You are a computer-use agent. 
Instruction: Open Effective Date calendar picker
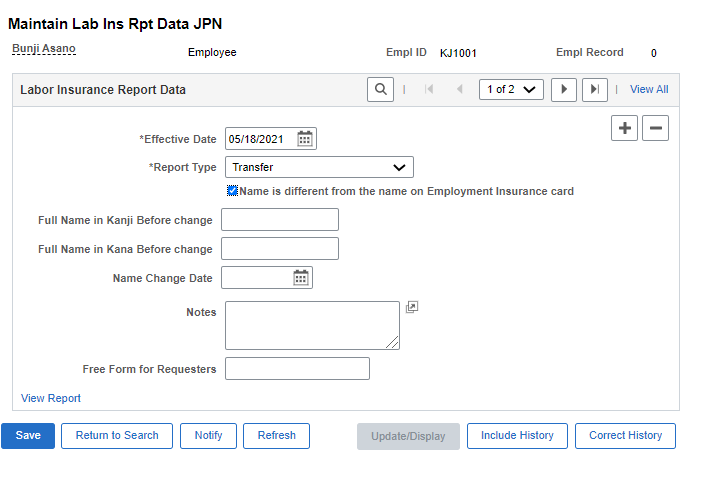pos(305,139)
